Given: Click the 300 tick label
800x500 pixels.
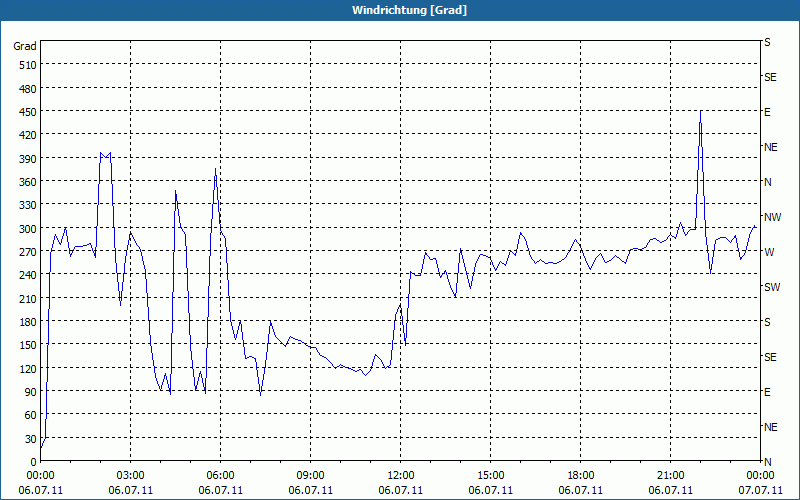Looking at the screenshot, I should 28,229.
